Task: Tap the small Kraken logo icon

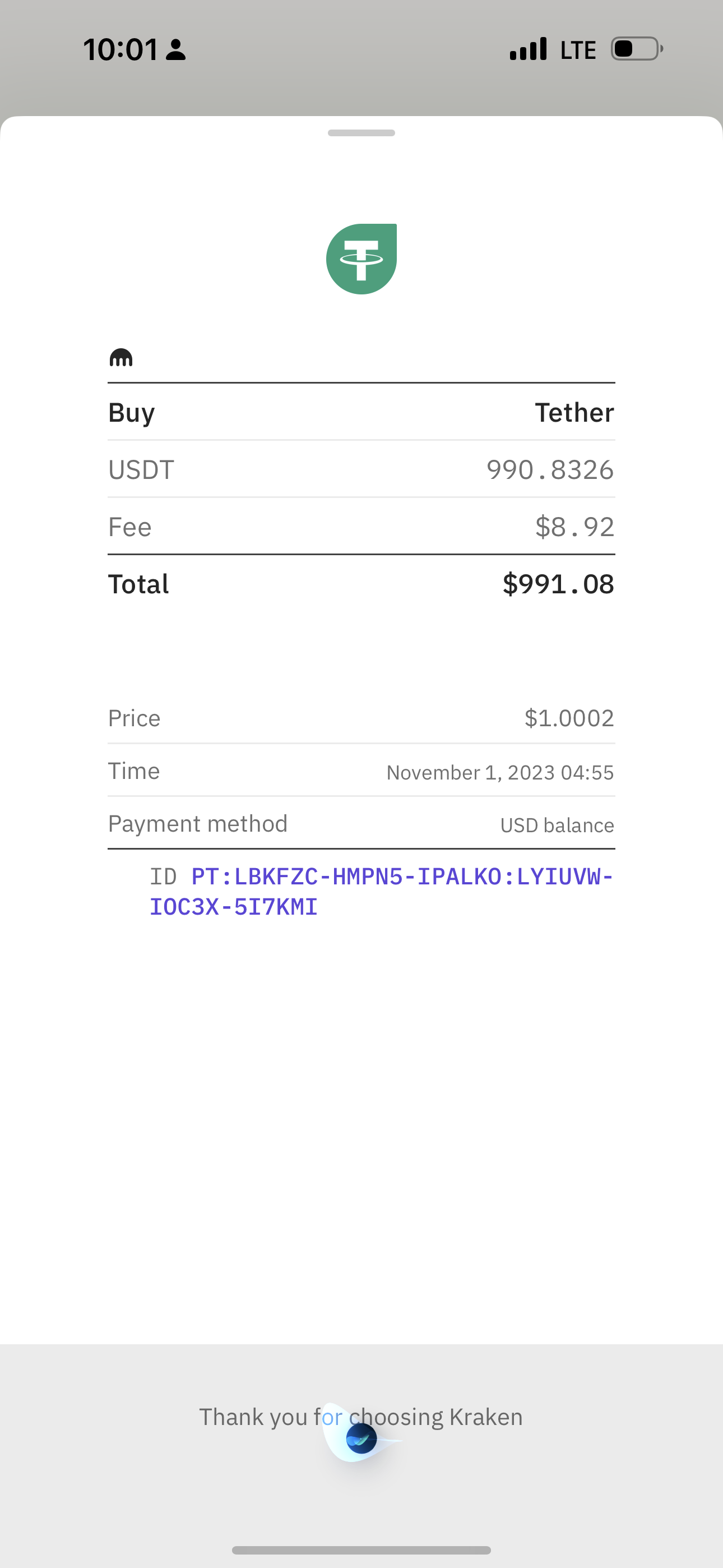Action: [121, 357]
